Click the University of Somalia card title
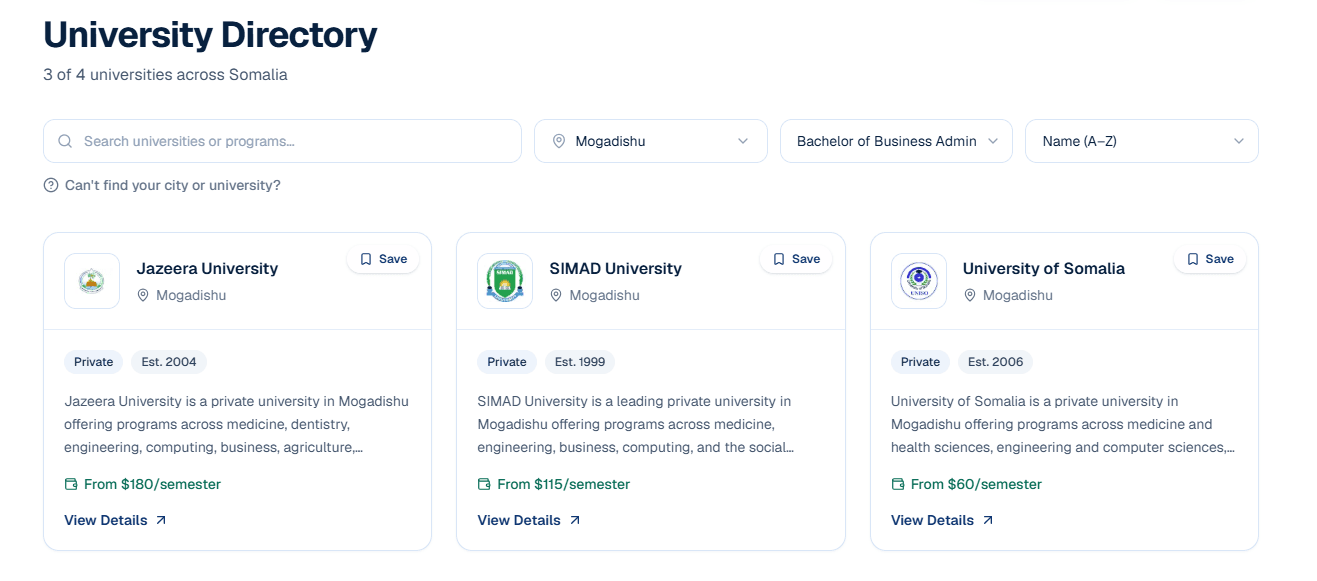The image size is (1317, 581). 1044,268
